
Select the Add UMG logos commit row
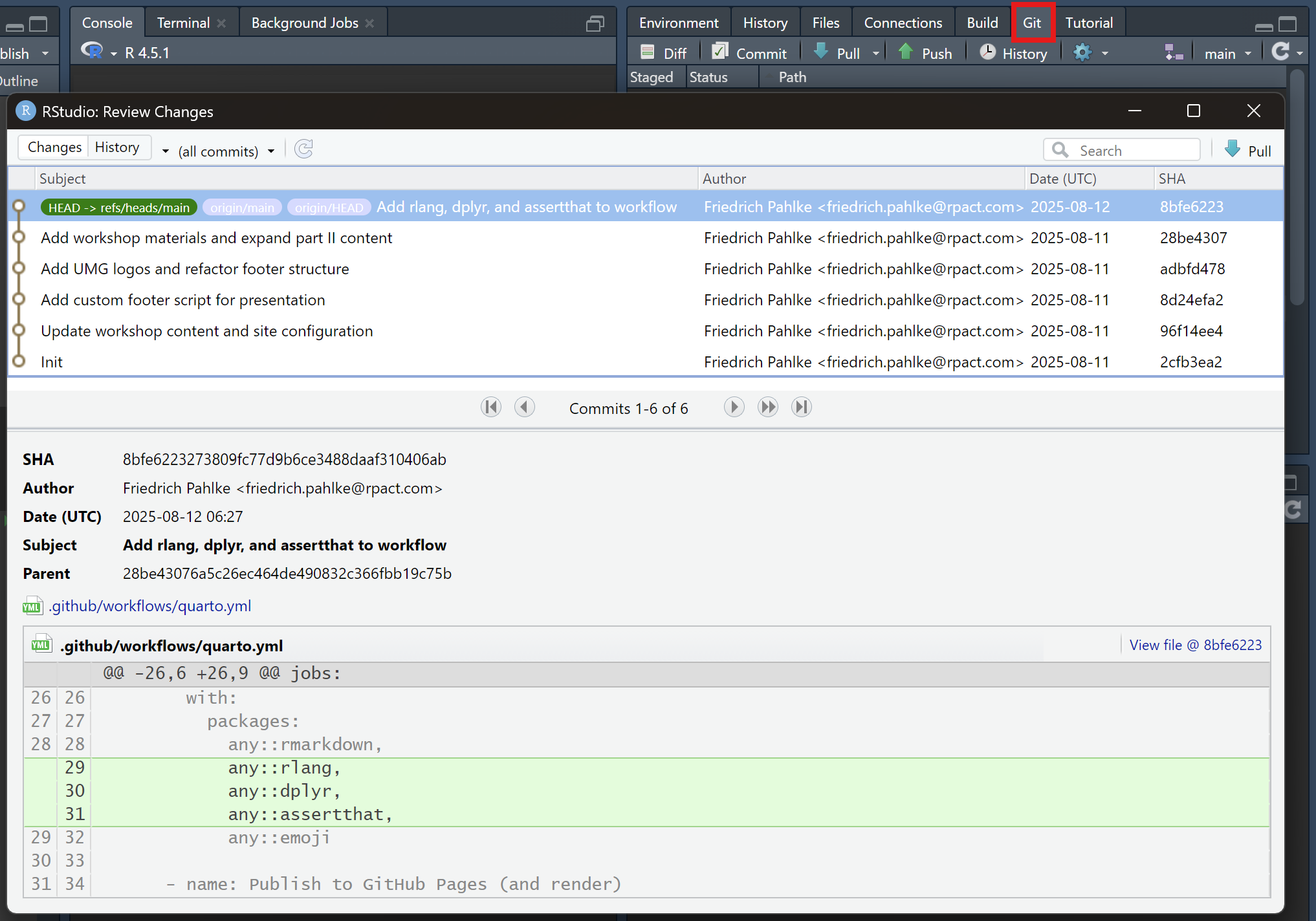[x=195, y=269]
